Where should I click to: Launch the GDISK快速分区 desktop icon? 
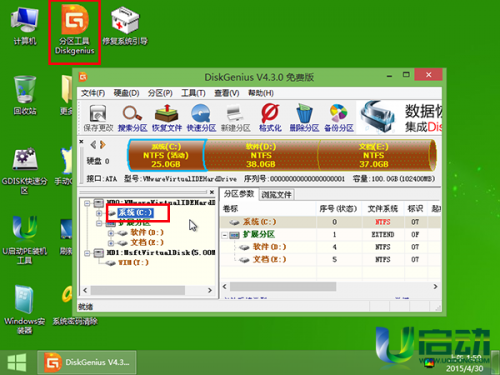point(25,171)
